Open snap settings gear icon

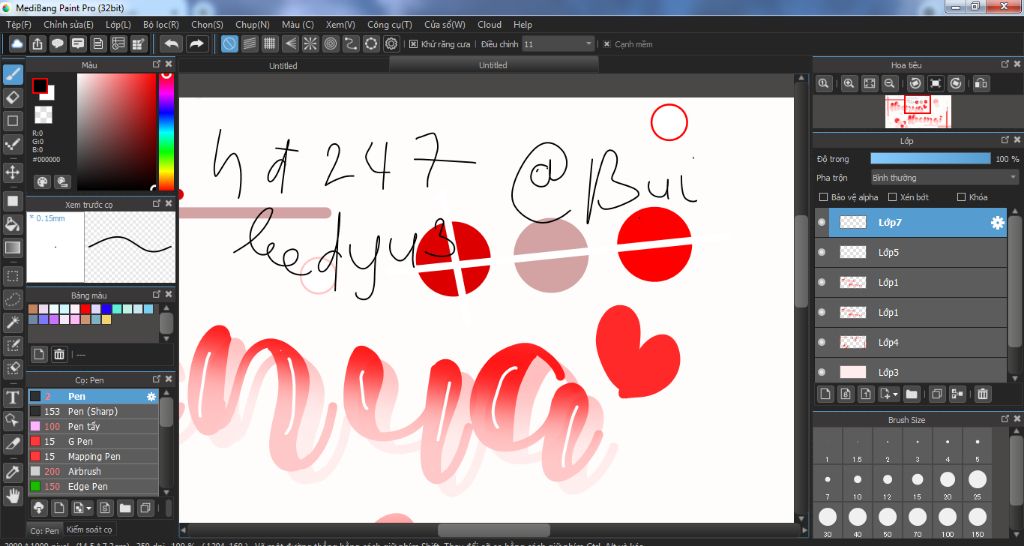pyautogui.click(x=391, y=44)
